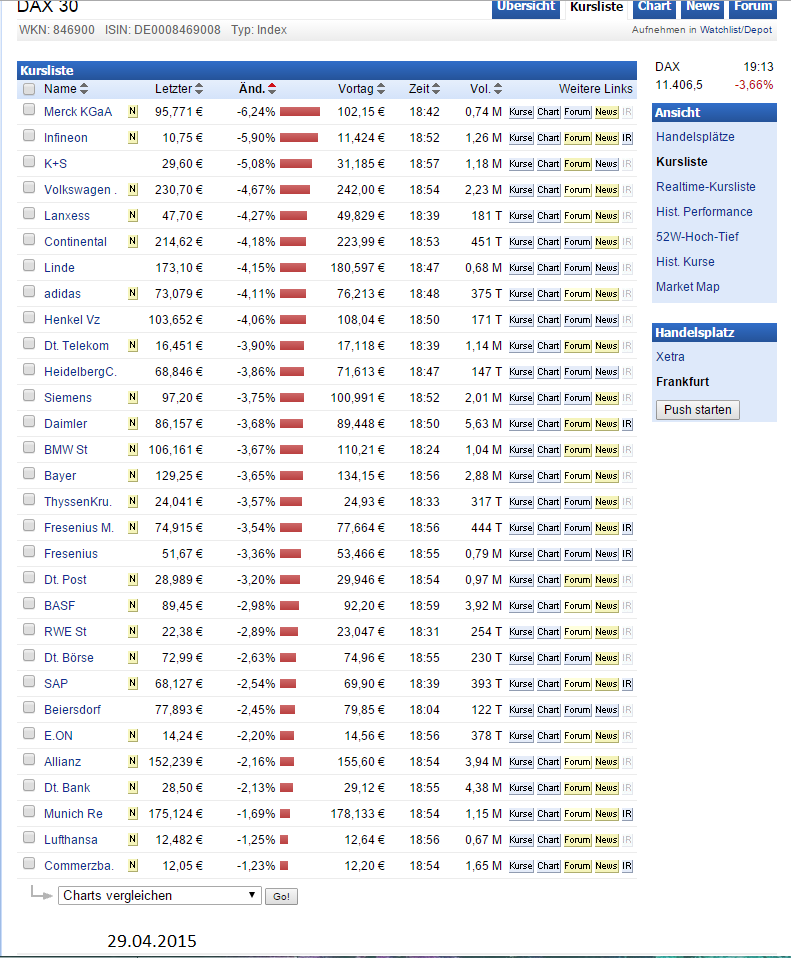
Task: Open the Chart tab at the top
Action: tap(654, 7)
